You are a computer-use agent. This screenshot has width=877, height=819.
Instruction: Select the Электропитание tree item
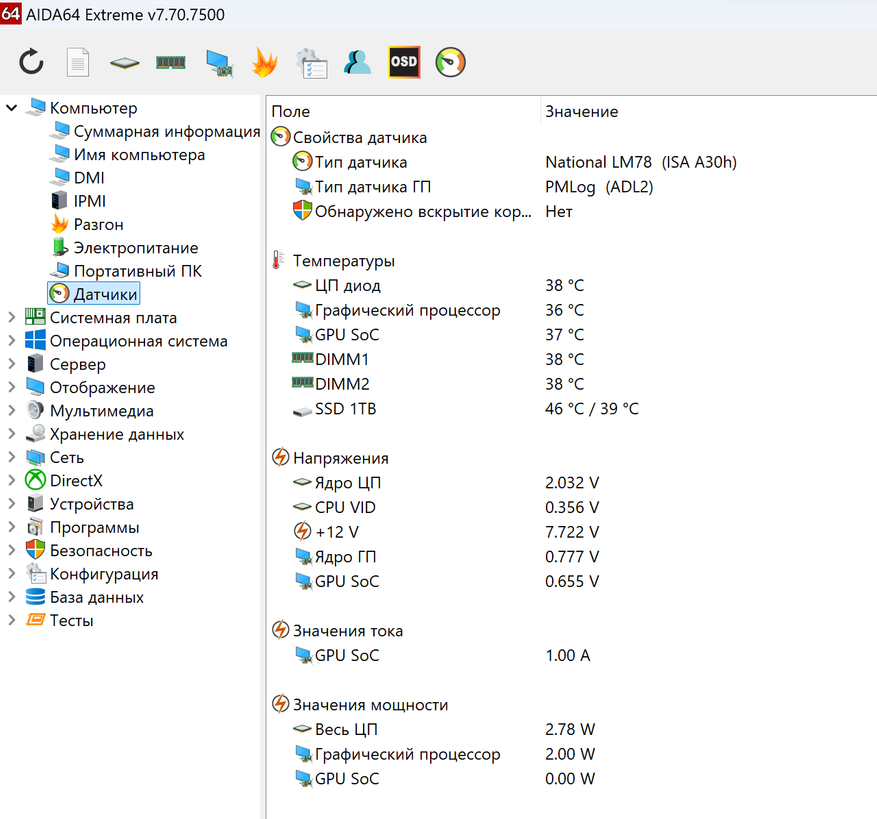pos(135,248)
